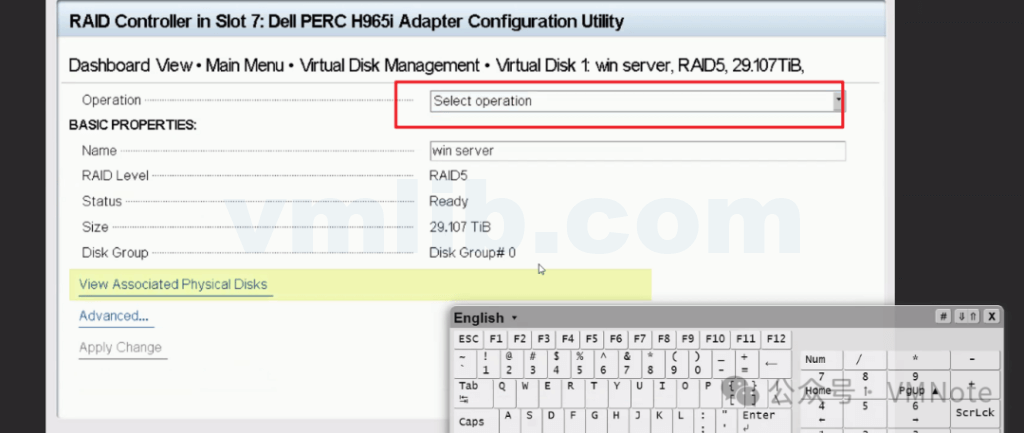
Task: Open the Advanced... settings link
Action: (113, 316)
